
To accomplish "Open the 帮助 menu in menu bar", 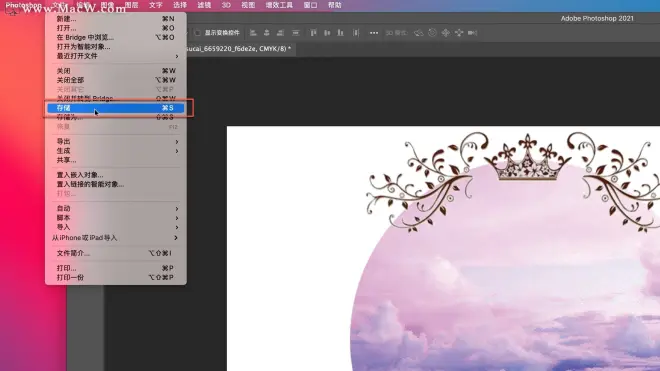I will (335, 5).
